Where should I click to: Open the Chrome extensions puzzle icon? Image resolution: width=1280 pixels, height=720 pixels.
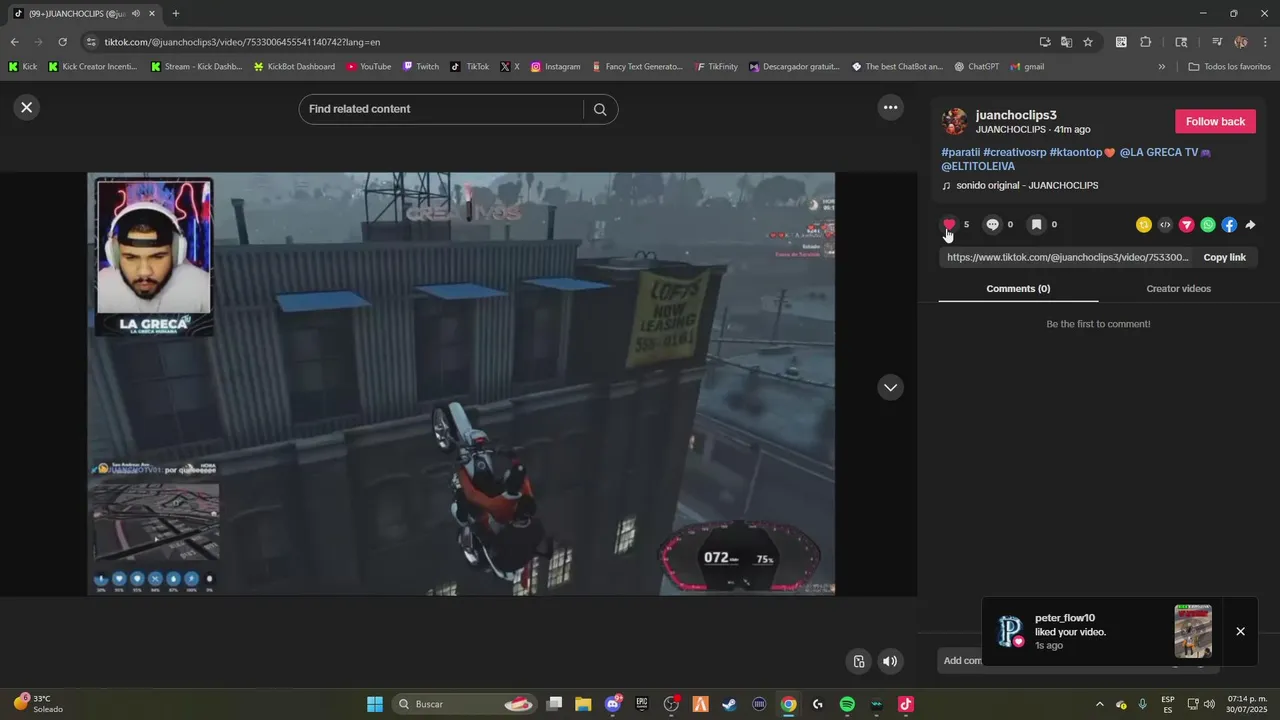tap(1146, 42)
